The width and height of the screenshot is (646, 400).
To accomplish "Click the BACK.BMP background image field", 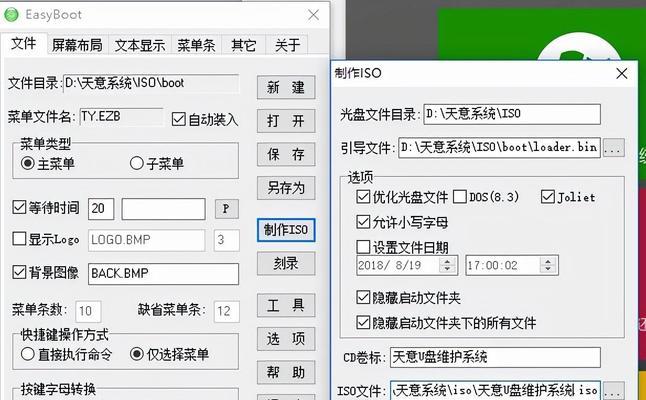I will pos(164,274).
